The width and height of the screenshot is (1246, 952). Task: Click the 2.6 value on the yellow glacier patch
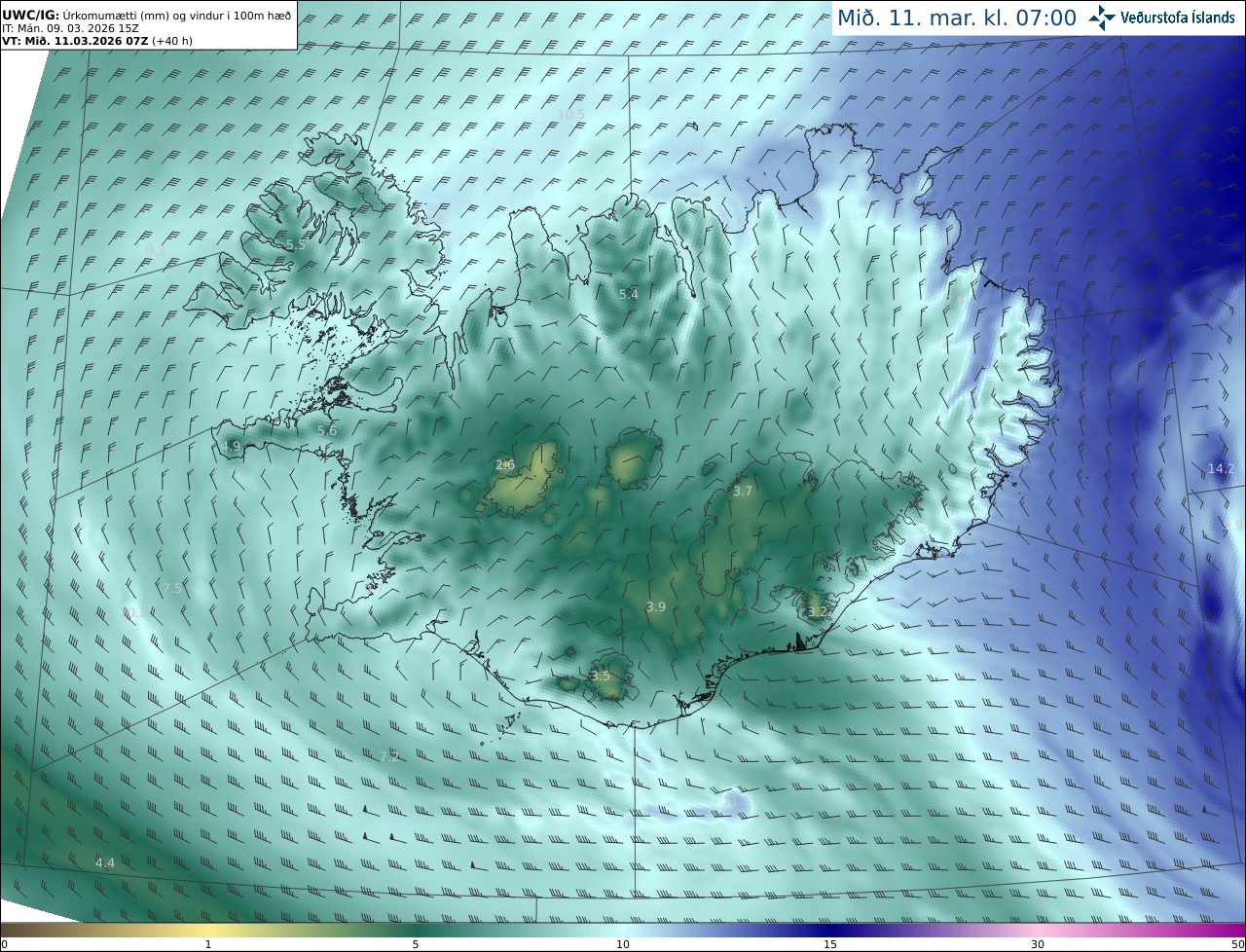tap(505, 465)
